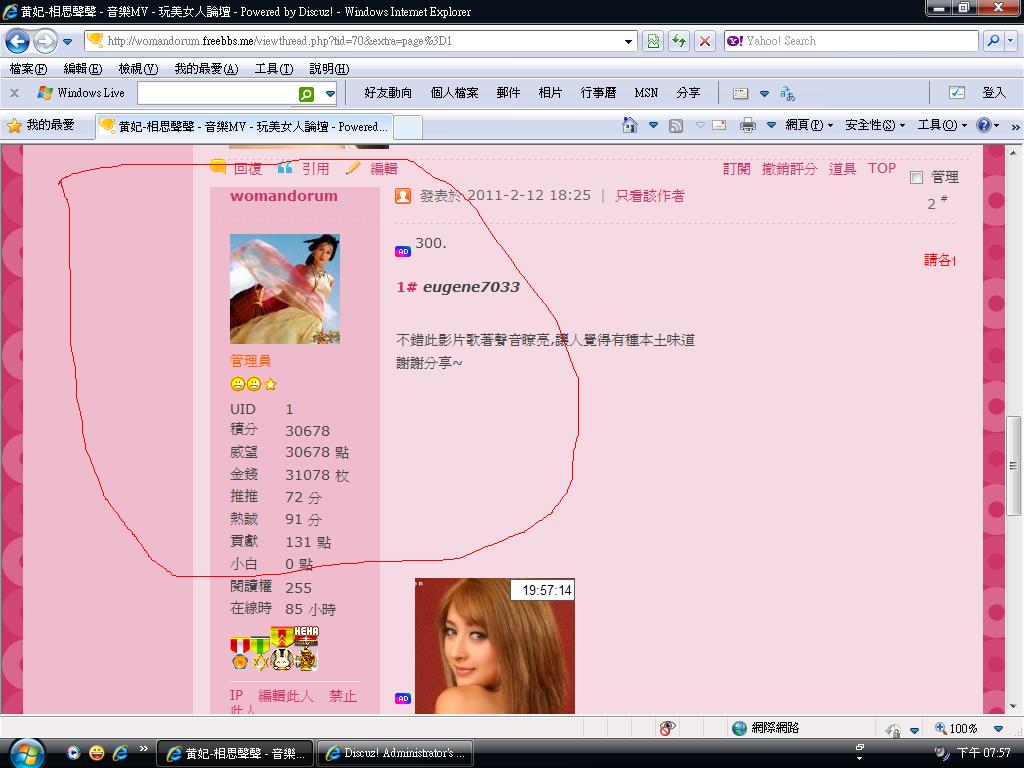Click the Windows Live translate icon
The height and width of the screenshot is (768, 1024).
pyautogui.click(x=787, y=94)
